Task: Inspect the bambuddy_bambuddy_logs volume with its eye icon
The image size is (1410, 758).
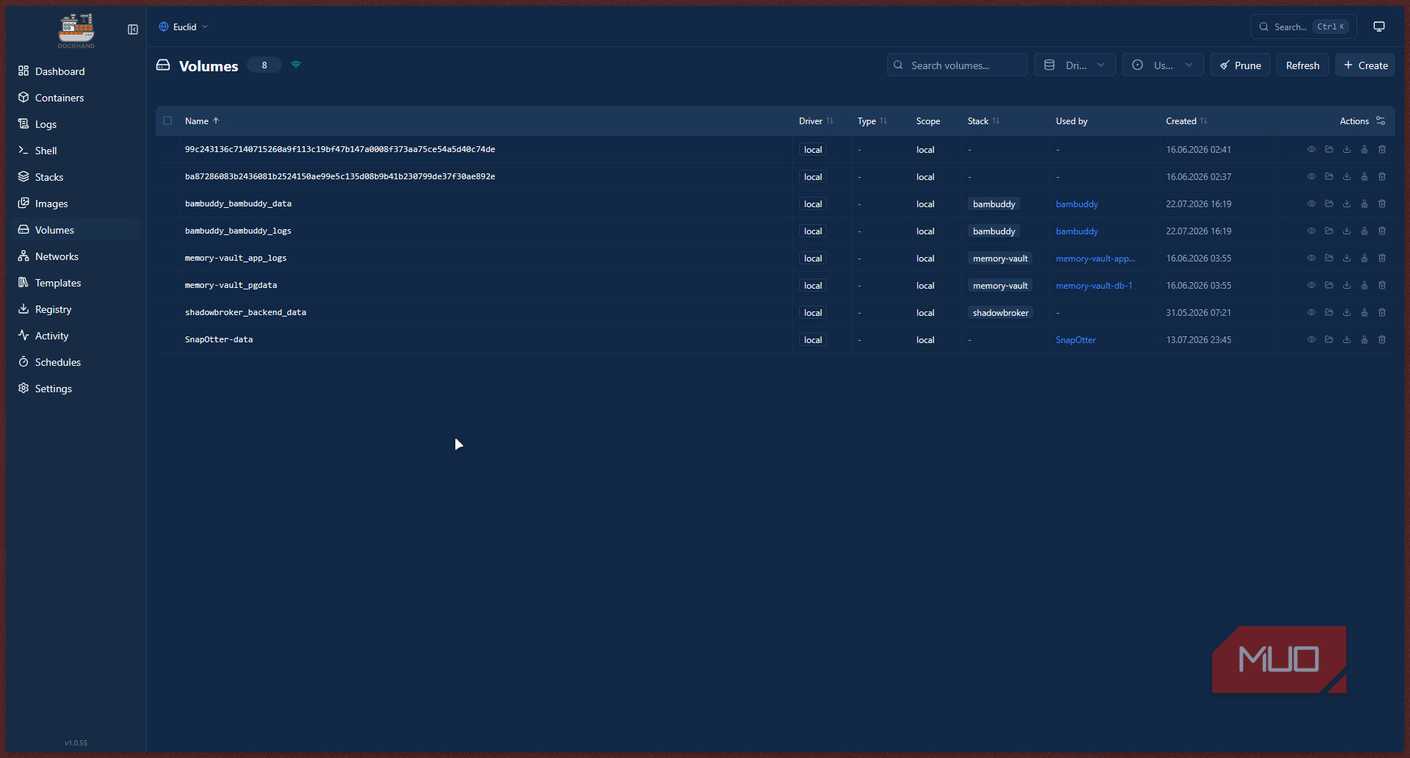Action: coord(1311,231)
